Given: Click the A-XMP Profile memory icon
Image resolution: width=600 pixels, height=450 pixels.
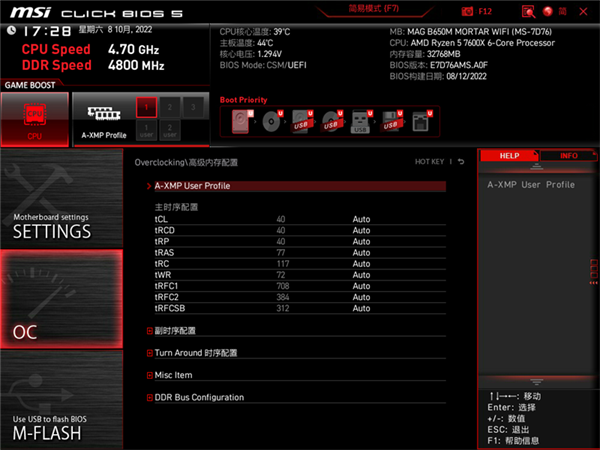Looking at the screenshot, I should pyautogui.click(x=103, y=119).
